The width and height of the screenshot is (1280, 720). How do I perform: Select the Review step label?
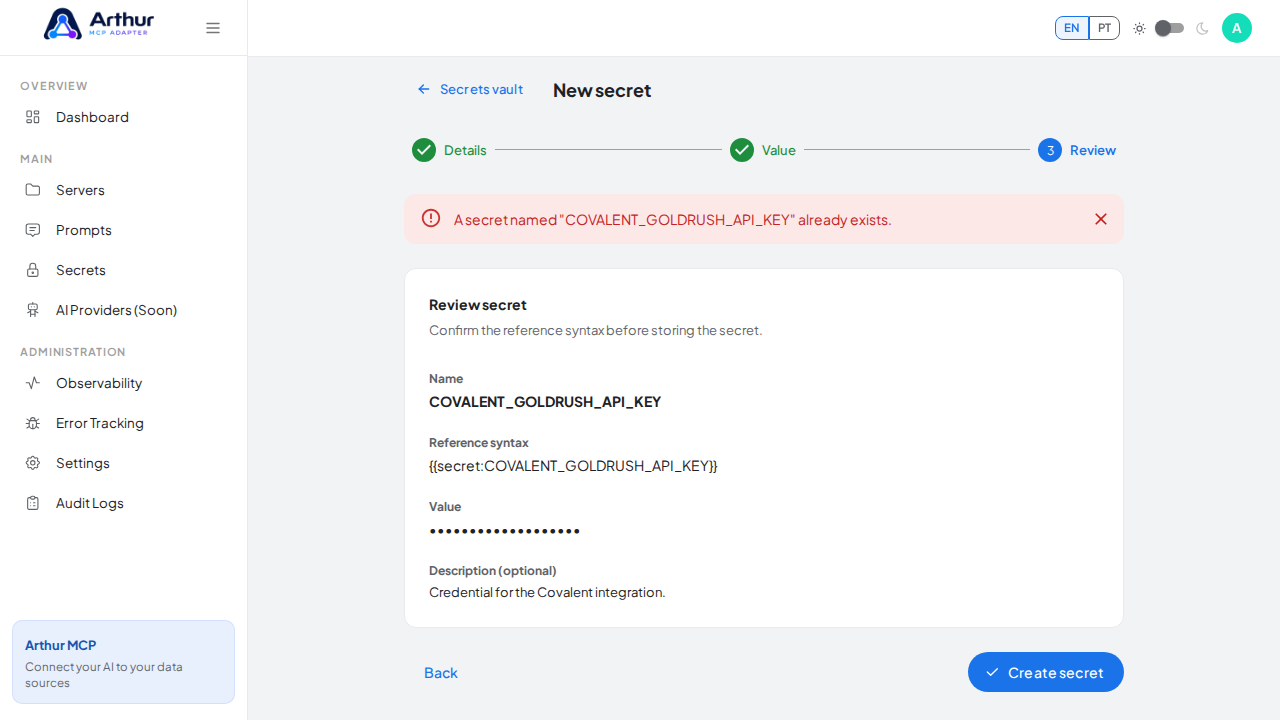tap(1093, 150)
